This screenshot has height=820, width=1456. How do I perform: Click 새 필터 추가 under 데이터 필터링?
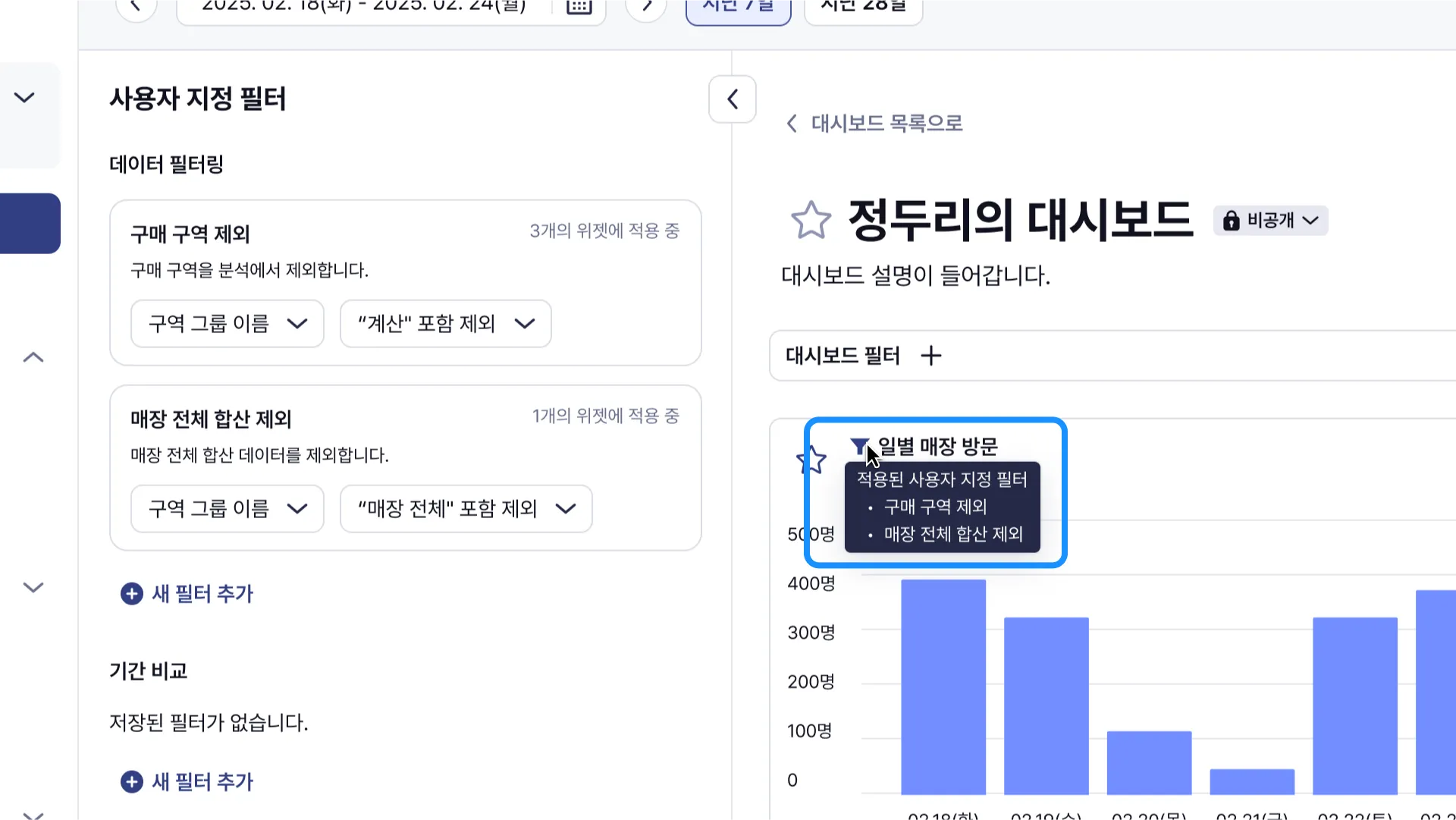click(x=187, y=594)
